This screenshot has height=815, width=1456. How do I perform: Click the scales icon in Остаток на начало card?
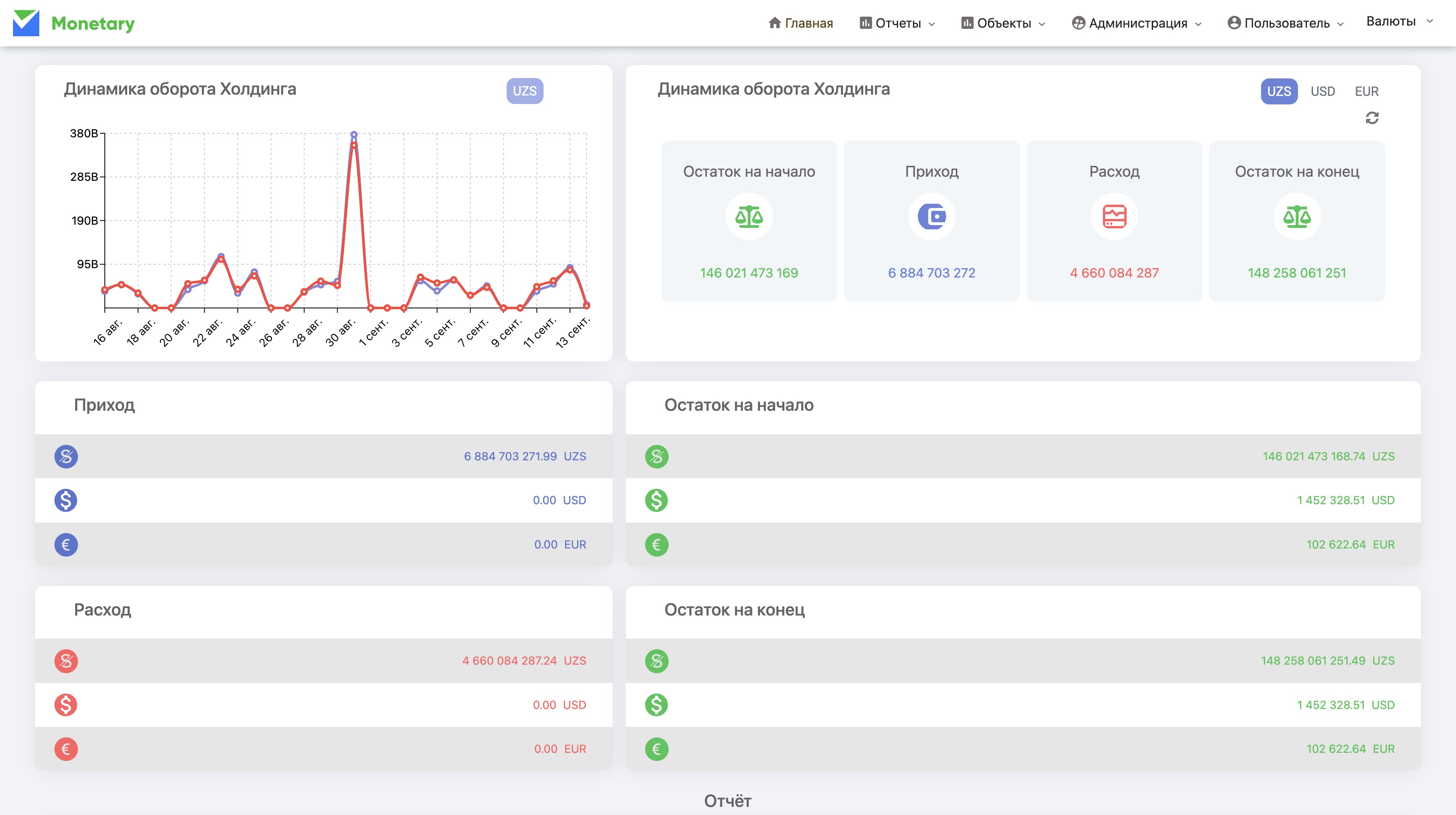click(x=749, y=217)
